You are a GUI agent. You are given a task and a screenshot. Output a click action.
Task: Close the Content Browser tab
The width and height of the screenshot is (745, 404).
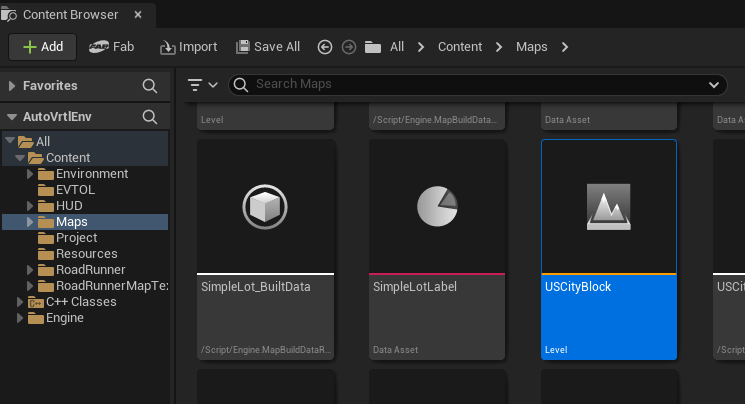(137, 15)
